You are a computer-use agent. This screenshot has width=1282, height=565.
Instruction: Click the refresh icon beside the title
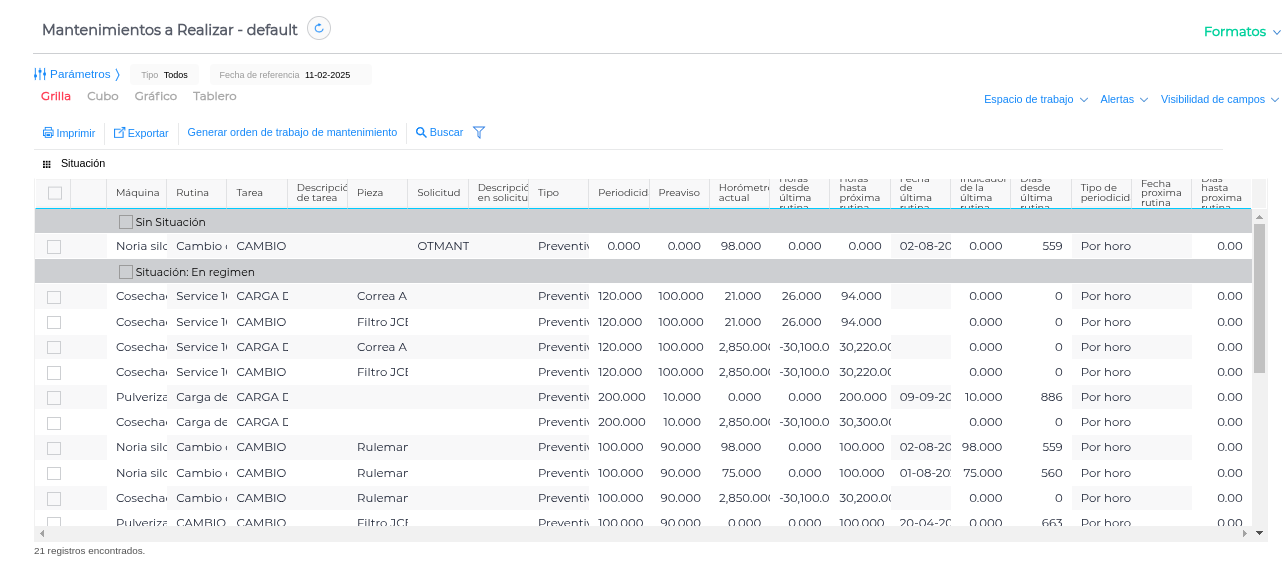point(319,29)
